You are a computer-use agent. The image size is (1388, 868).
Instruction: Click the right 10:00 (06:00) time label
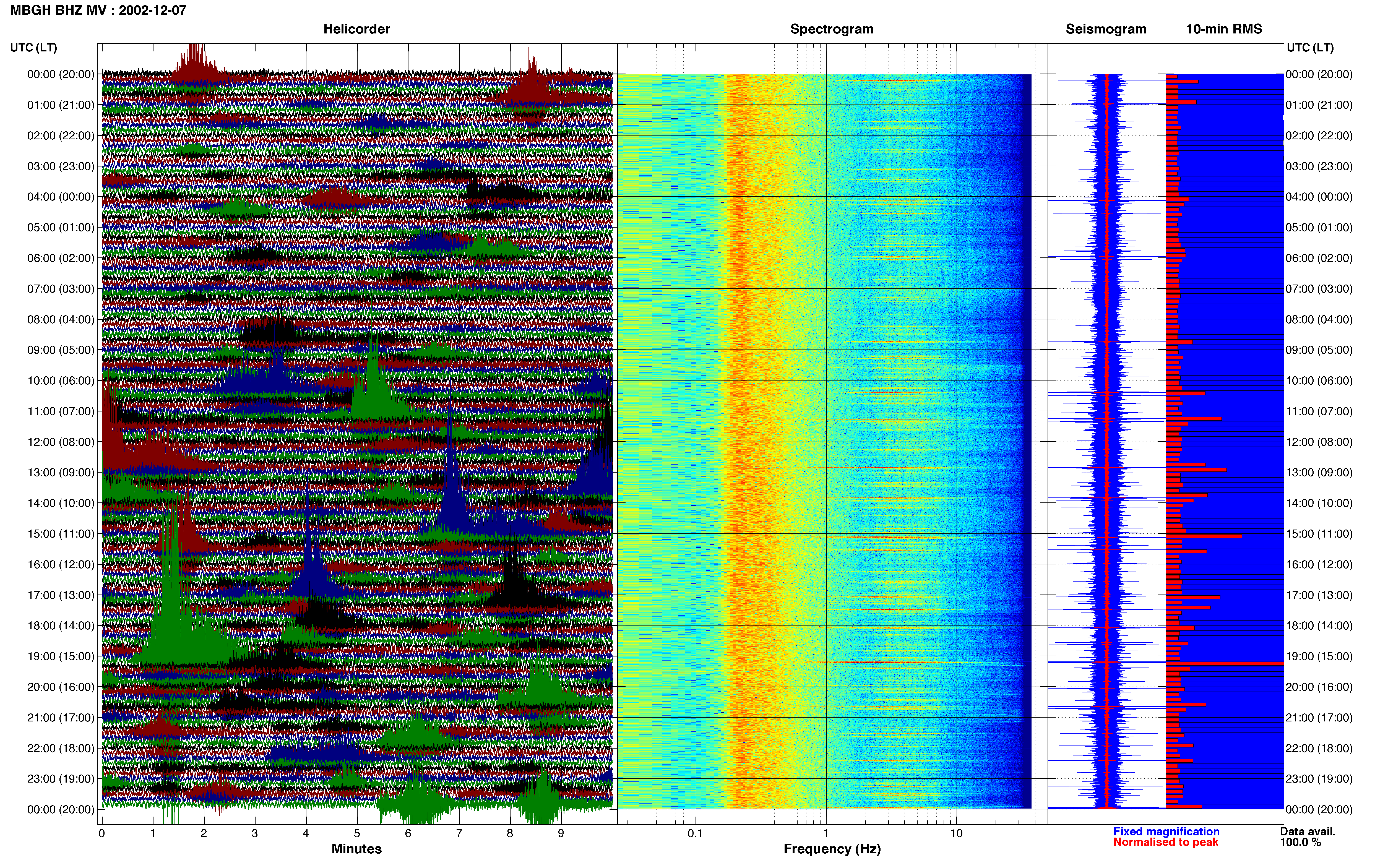(1319, 380)
